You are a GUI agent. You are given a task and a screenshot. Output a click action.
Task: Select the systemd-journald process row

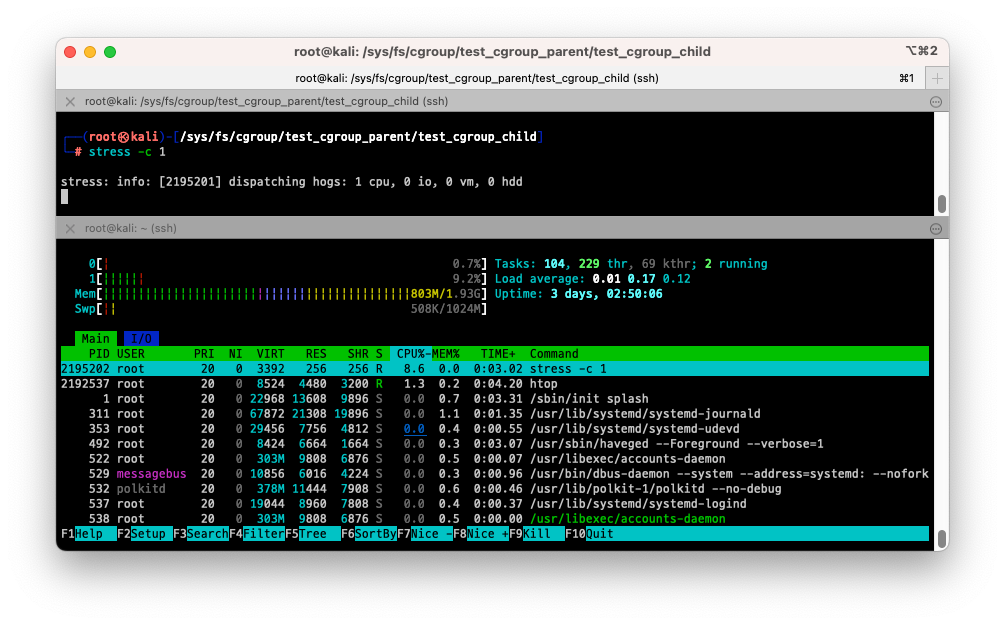point(495,414)
